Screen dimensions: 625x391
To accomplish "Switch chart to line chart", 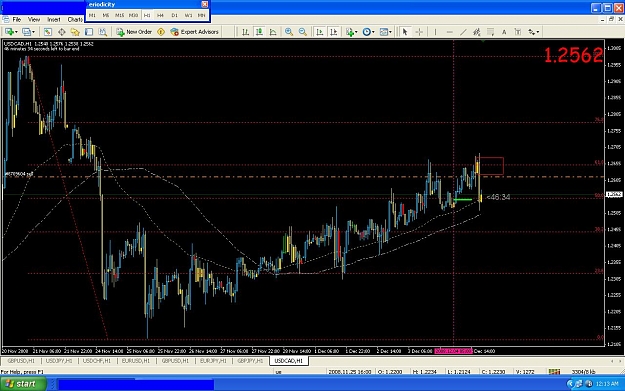I will tap(273, 32).
